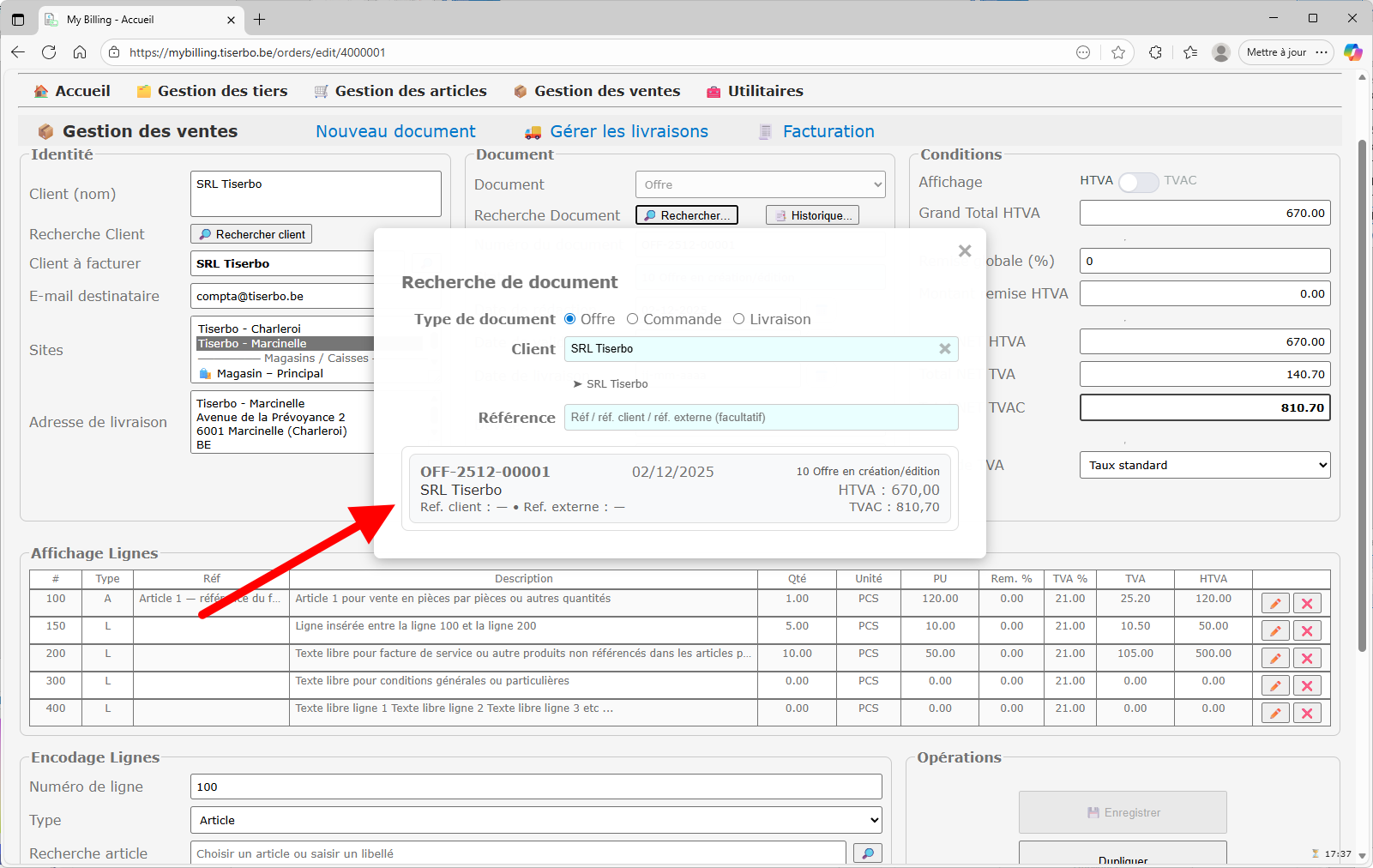Viewport: 1373px width, 868px height.
Task: Click the Référence input field
Action: [760, 418]
